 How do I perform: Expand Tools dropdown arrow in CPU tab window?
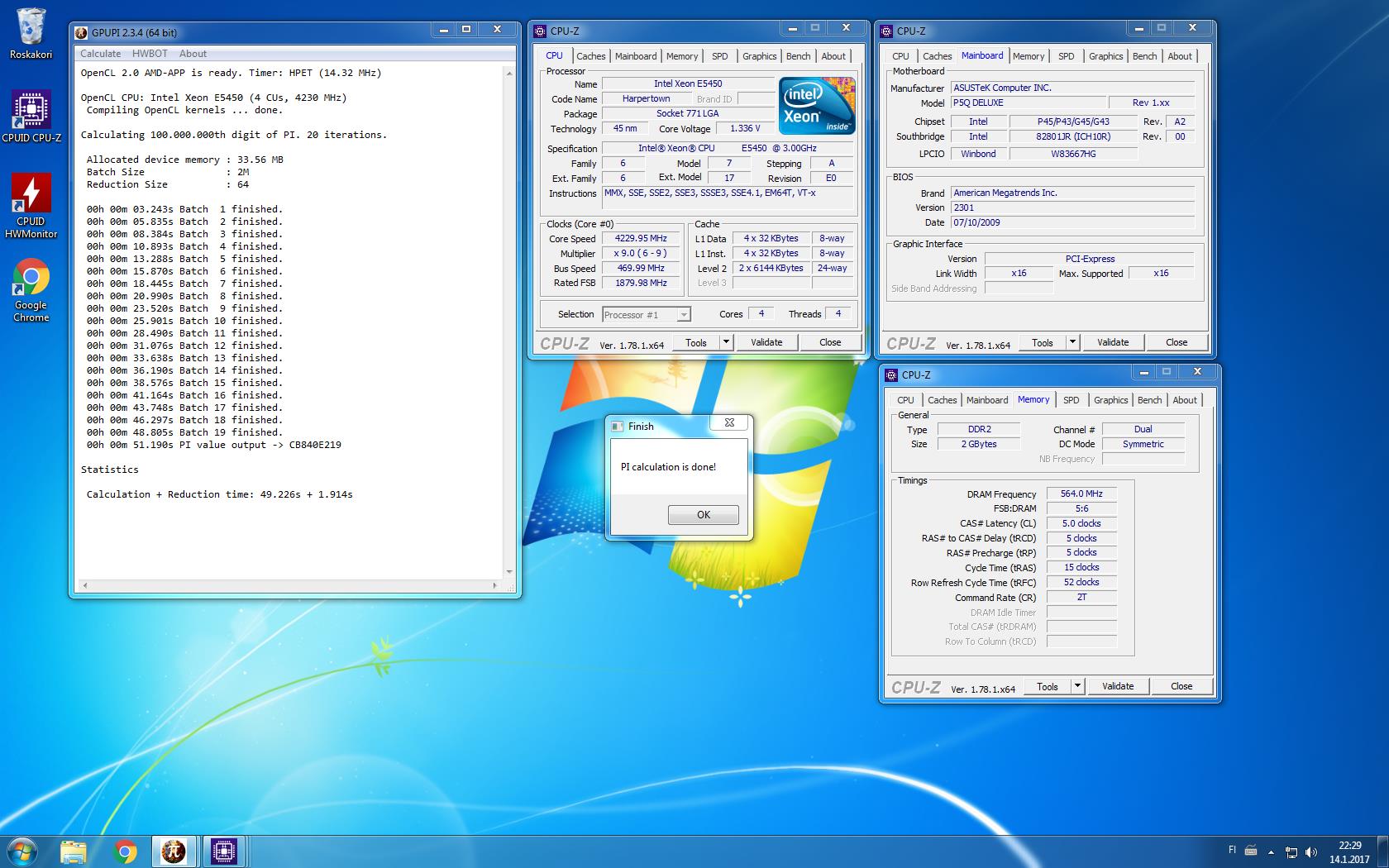(x=726, y=342)
